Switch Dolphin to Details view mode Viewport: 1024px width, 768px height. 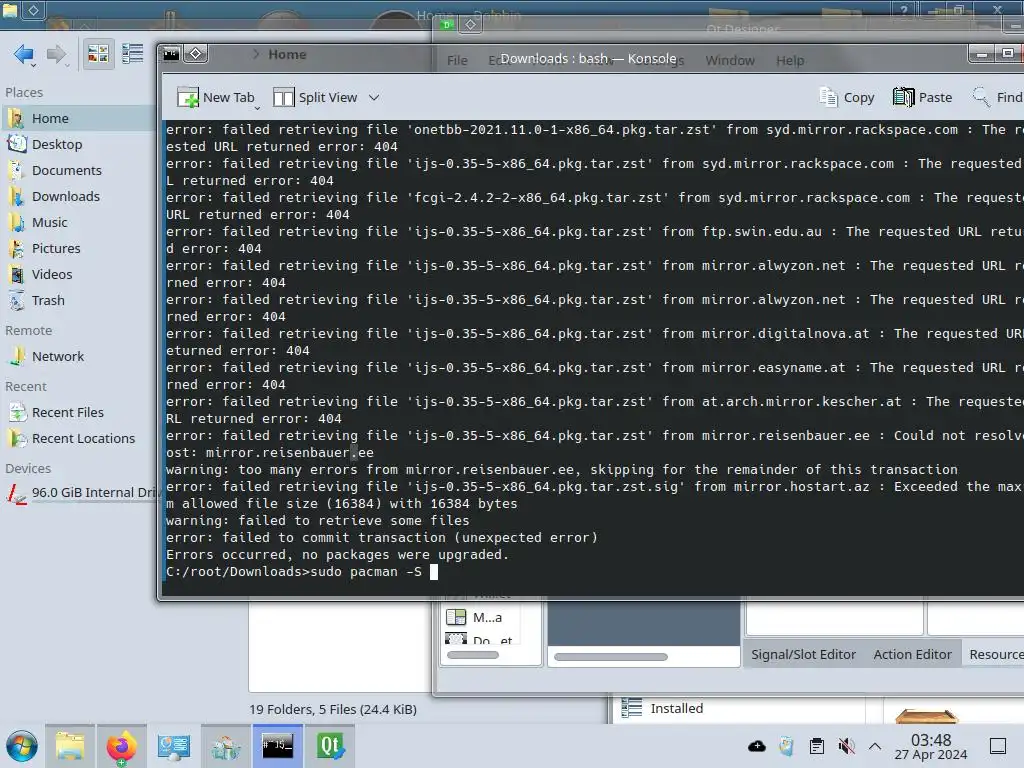coord(132,54)
